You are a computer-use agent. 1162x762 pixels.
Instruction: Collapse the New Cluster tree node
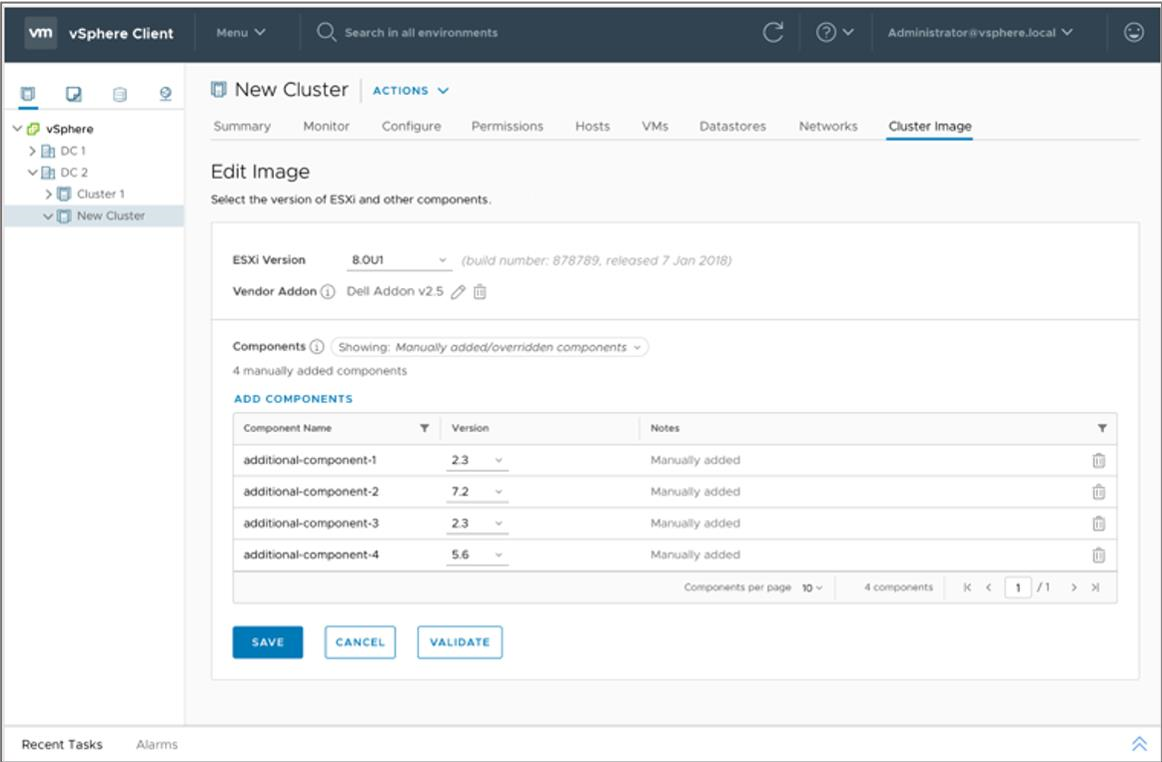click(48, 216)
